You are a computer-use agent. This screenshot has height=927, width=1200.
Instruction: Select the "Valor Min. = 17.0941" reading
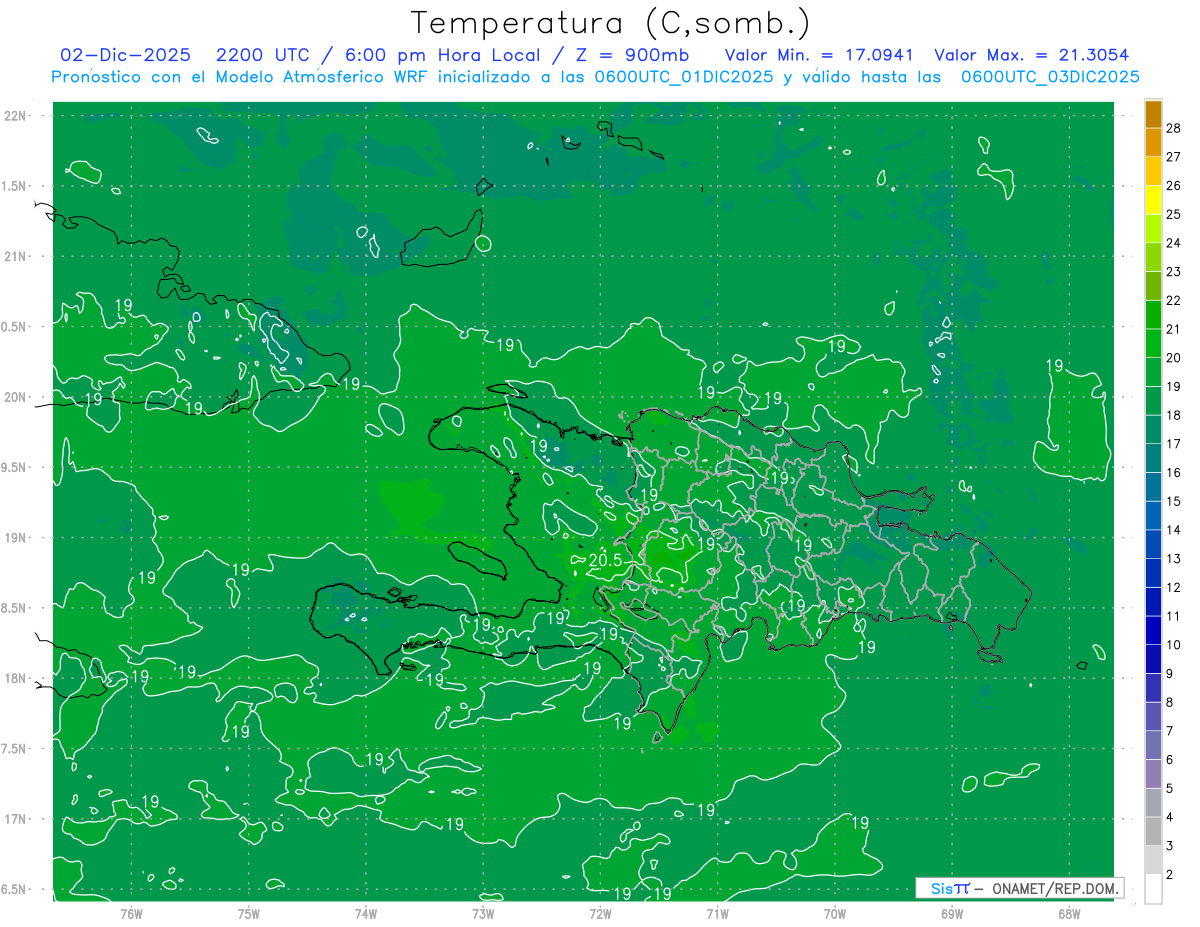[820, 55]
